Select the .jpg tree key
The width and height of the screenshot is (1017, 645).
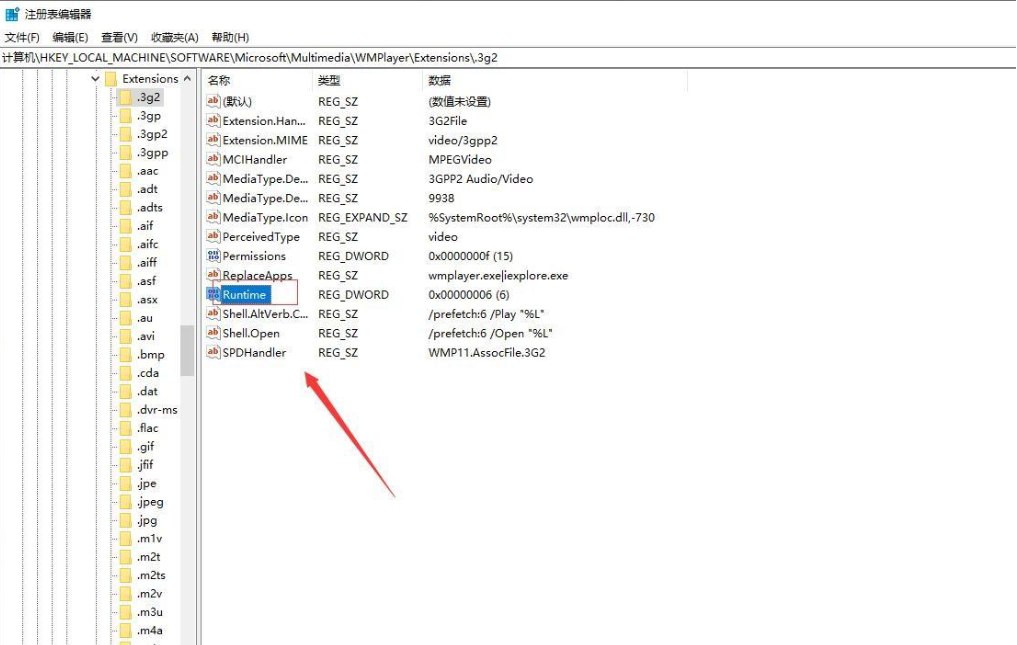(147, 520)
